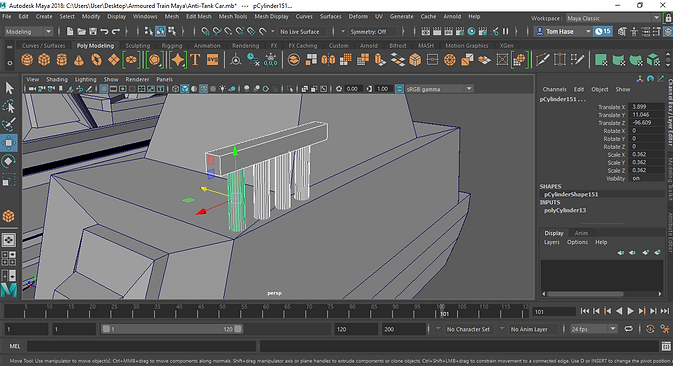The height and width of the screenshot is (366, 673).
Task: Select the Multi-Cut knife tool icon
Action: click(x=543, y=60)
